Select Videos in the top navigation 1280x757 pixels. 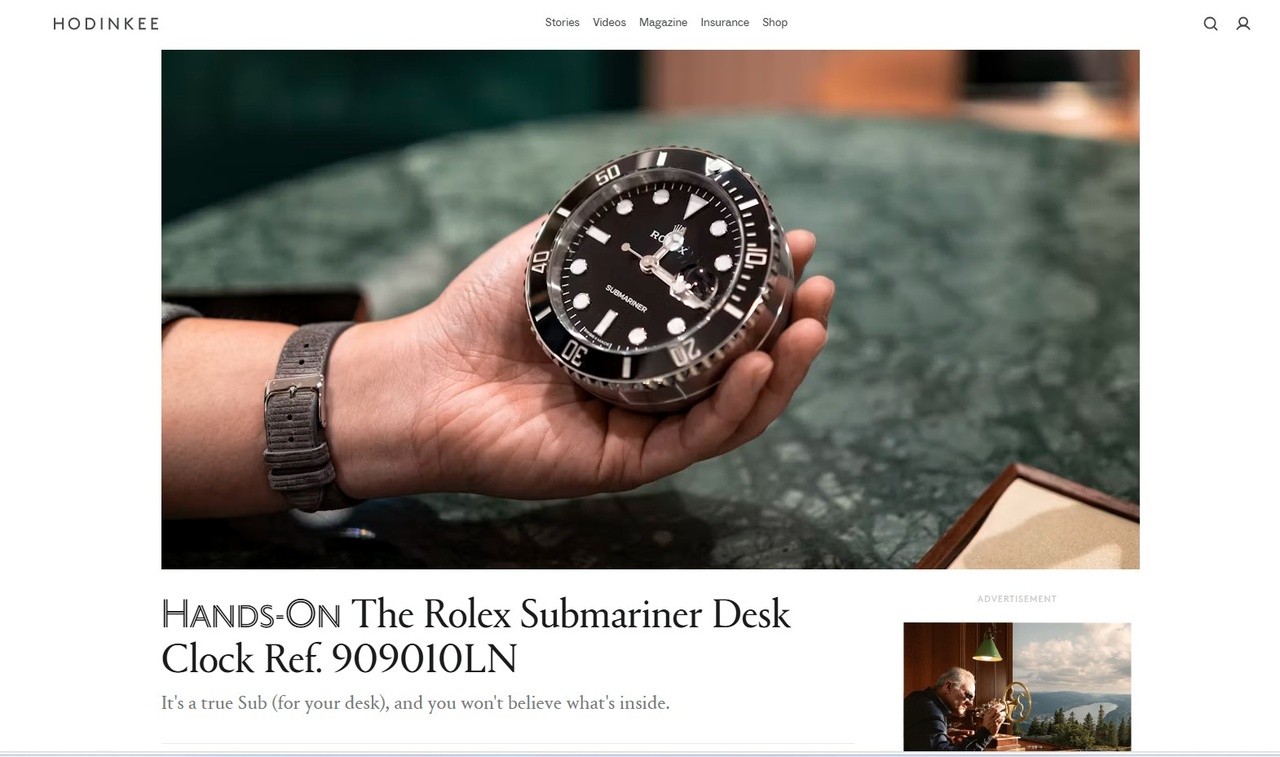tap(609, 22)
